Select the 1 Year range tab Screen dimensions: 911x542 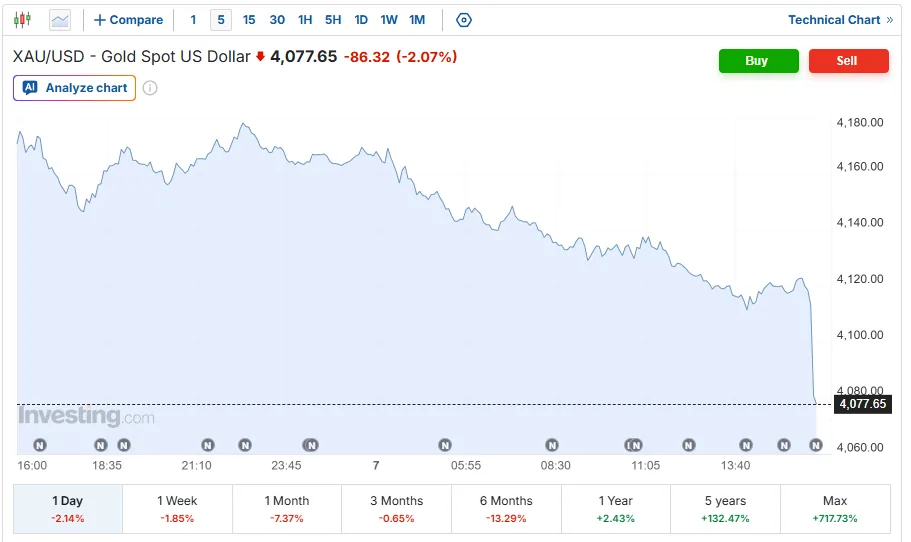click(615, 509)
